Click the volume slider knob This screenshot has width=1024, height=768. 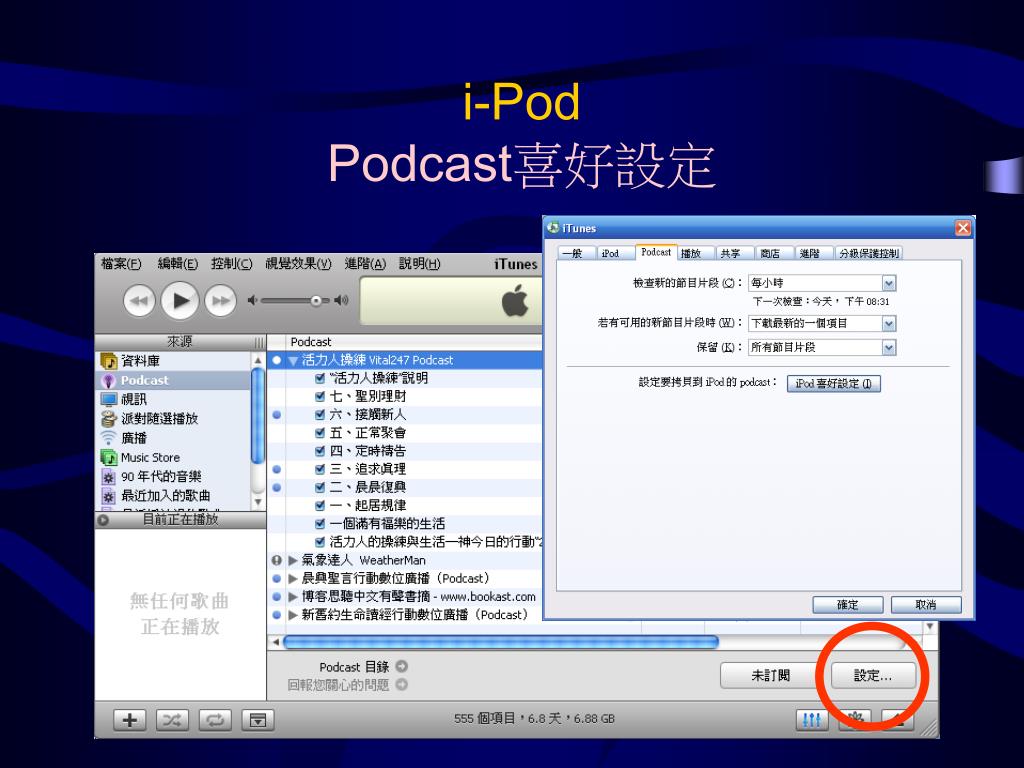click(316, 301)
